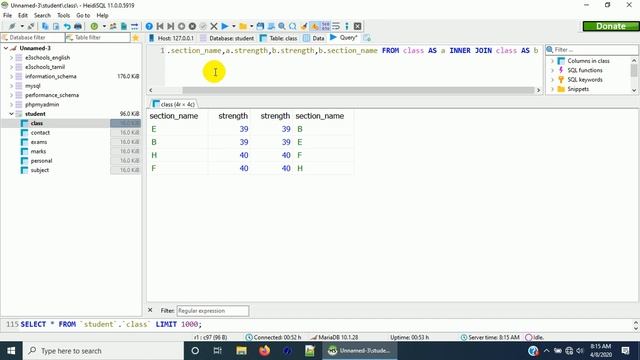
Task: Switch to Table: class tab
Action: point(278,38)
